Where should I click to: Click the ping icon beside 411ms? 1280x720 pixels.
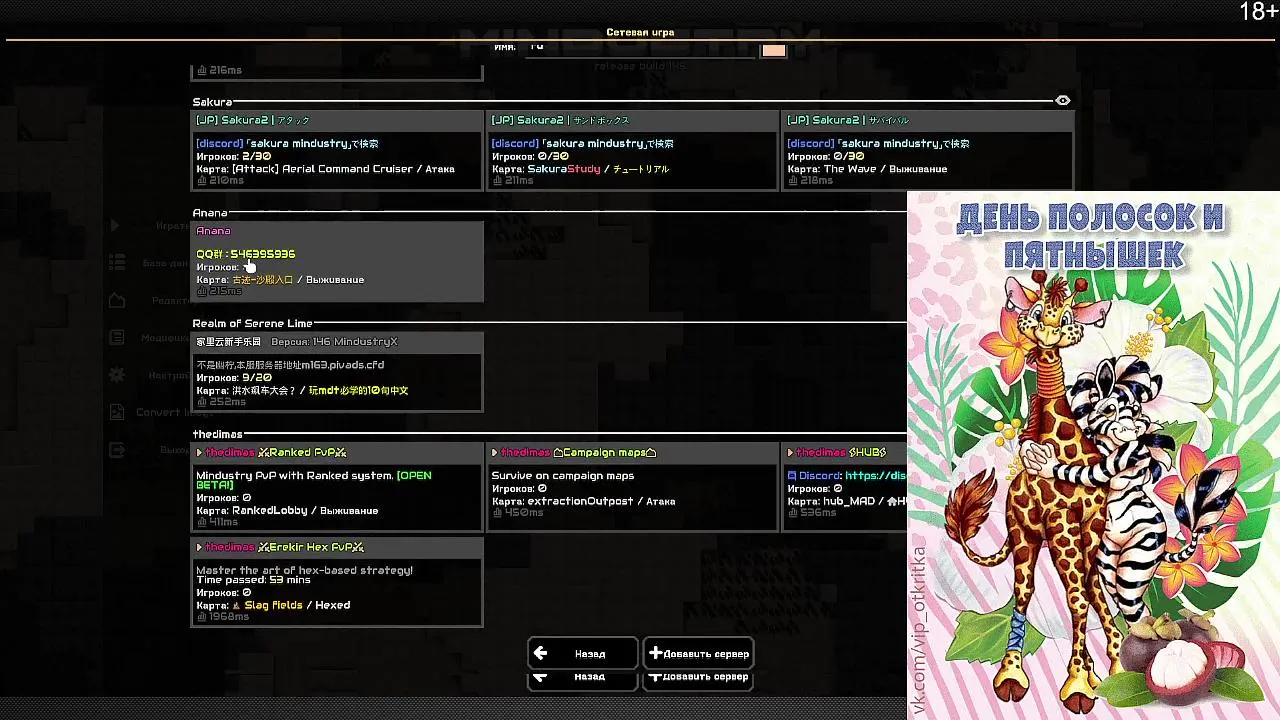[x=201, y=522]
